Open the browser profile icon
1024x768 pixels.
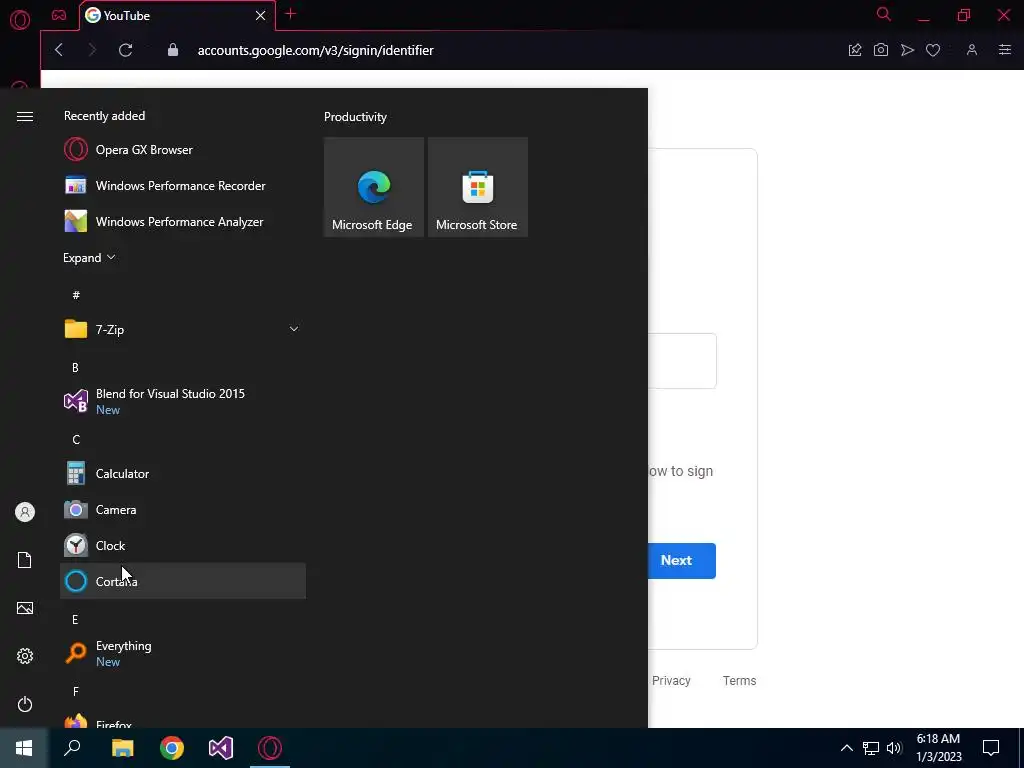[972, 50]
